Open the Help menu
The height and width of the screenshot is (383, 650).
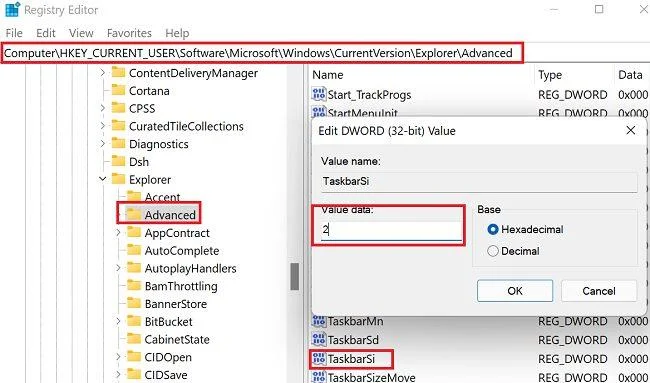coord(177,33)
